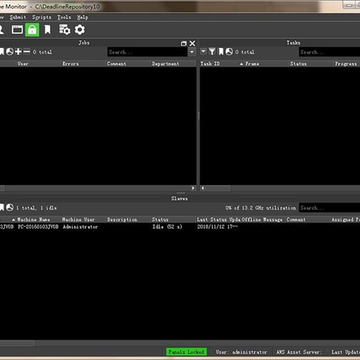
Task: Click inside the Jobs search field
Action: coord(147,52)
